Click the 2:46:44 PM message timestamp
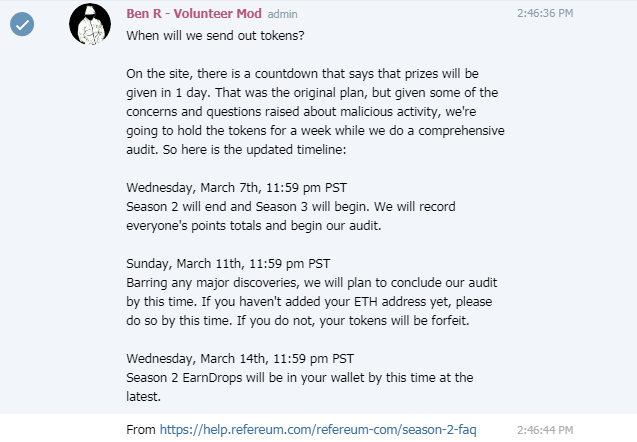 click(x=545, y=429)
